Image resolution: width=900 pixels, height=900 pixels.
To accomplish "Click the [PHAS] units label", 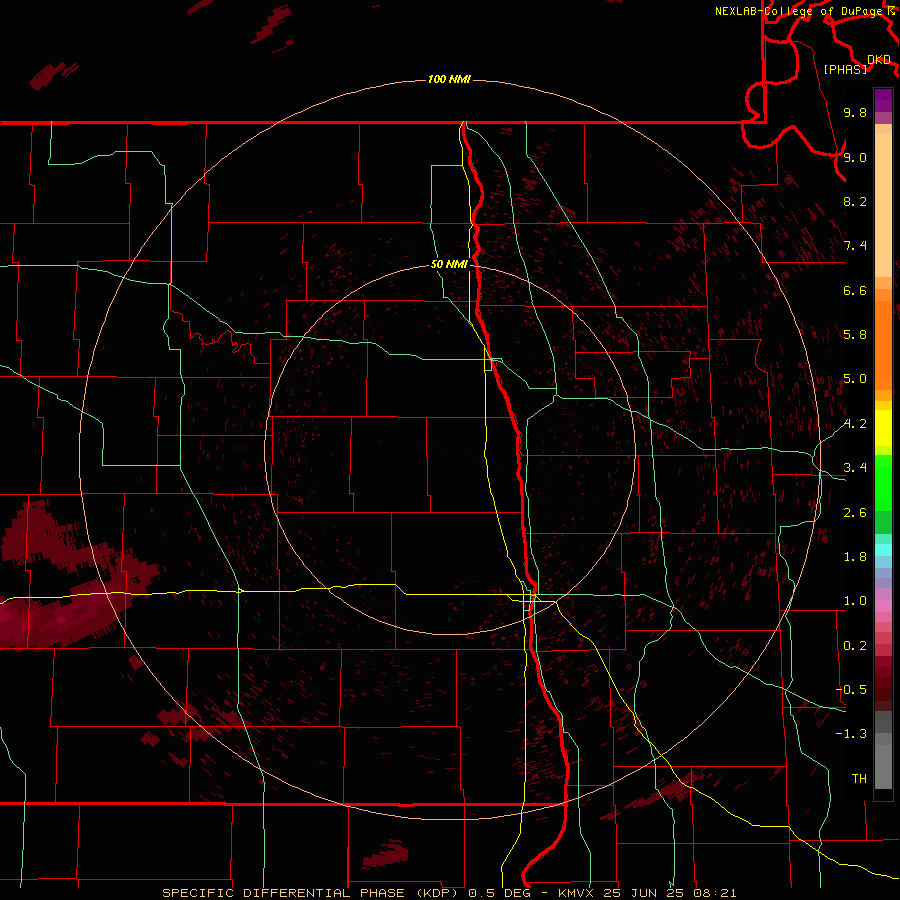I will pos(845,69).
